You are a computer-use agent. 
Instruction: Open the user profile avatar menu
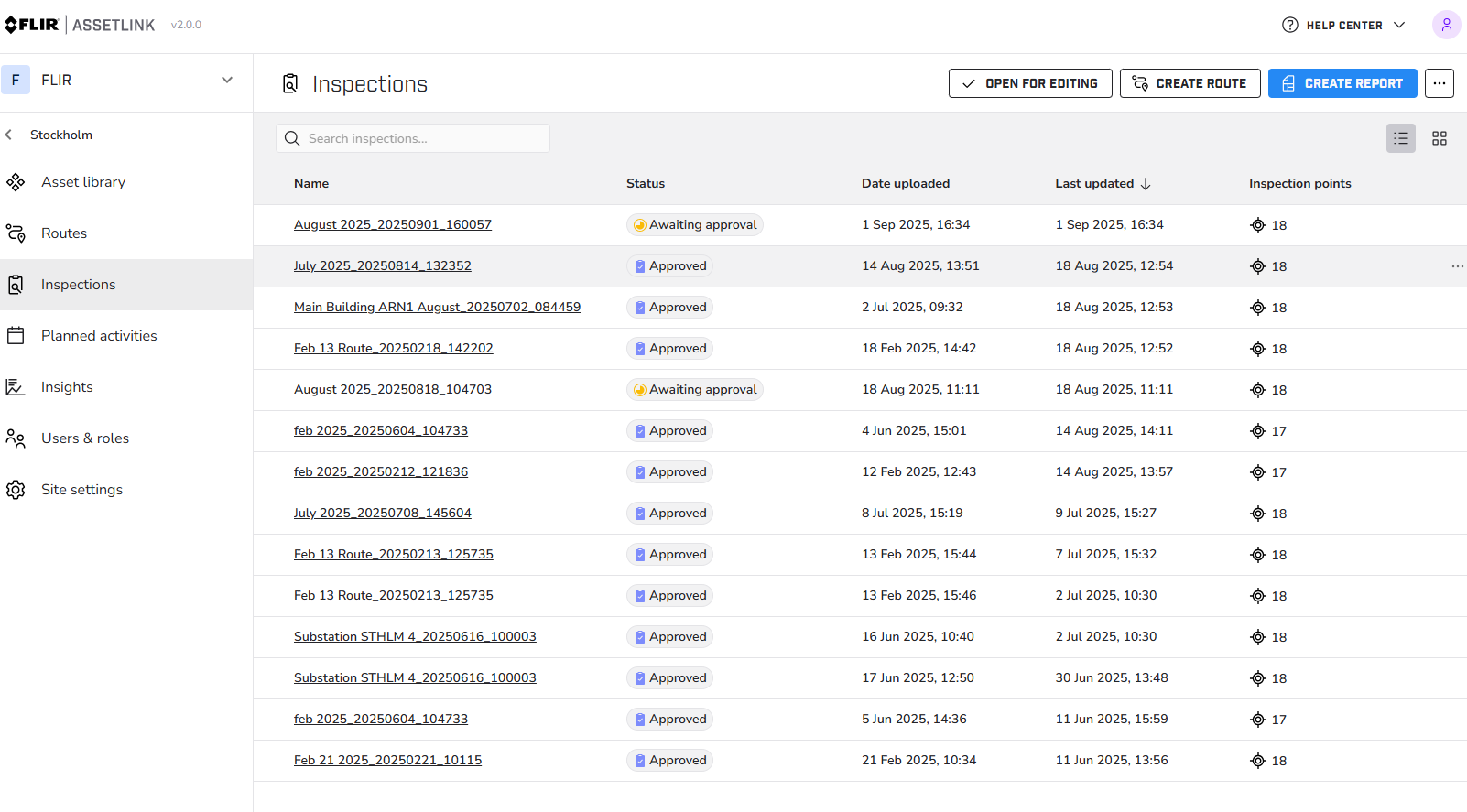[x=1446, y=25]
